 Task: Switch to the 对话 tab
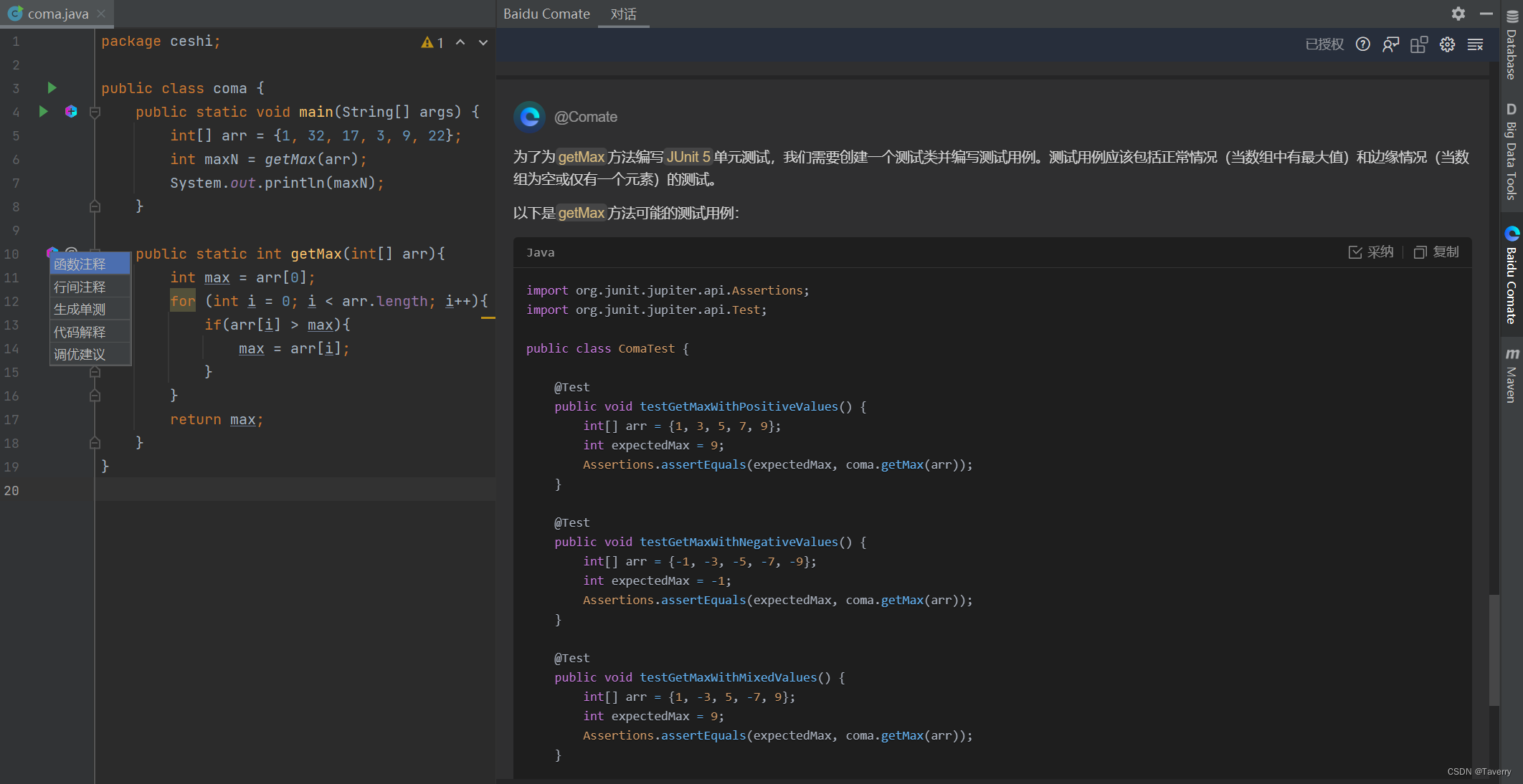click(x=623, y=14)
